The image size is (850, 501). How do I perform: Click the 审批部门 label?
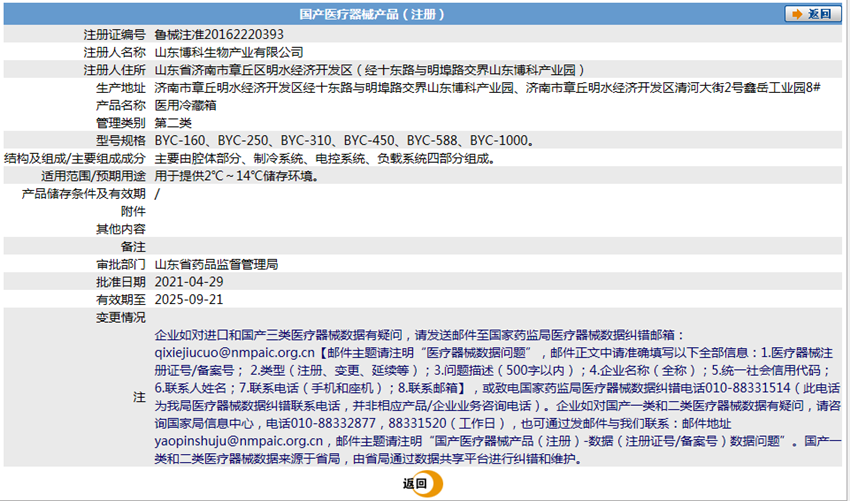tap(121, 265)
